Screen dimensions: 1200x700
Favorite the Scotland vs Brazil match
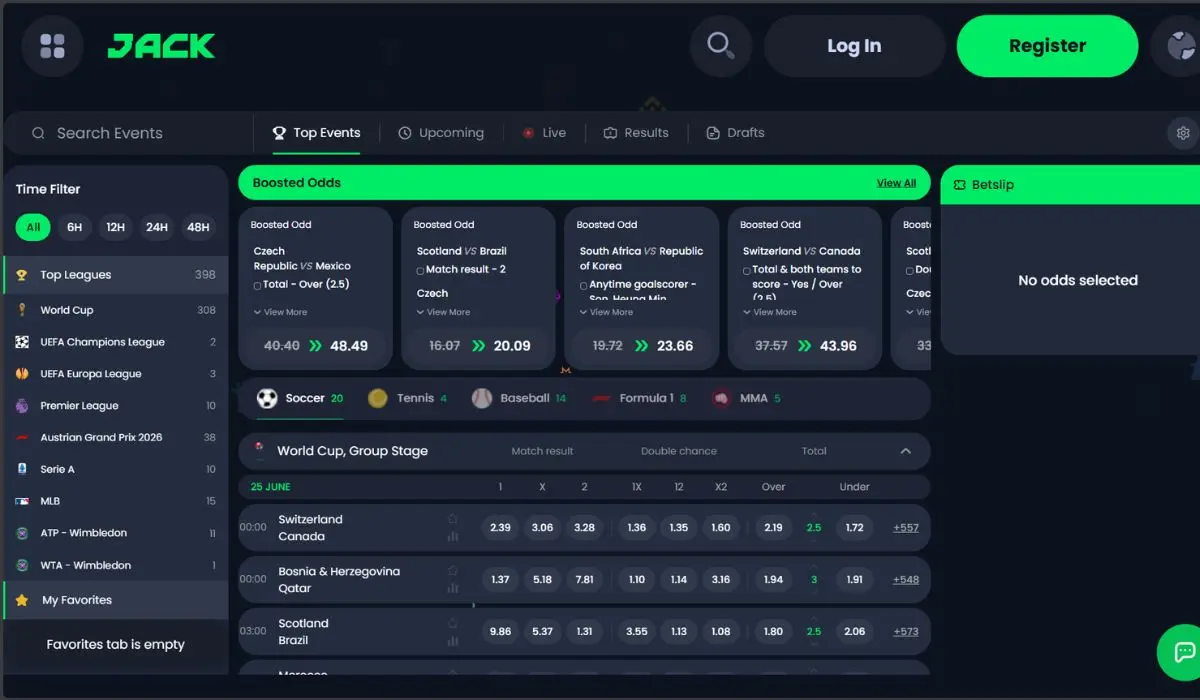tap(453, 623)
